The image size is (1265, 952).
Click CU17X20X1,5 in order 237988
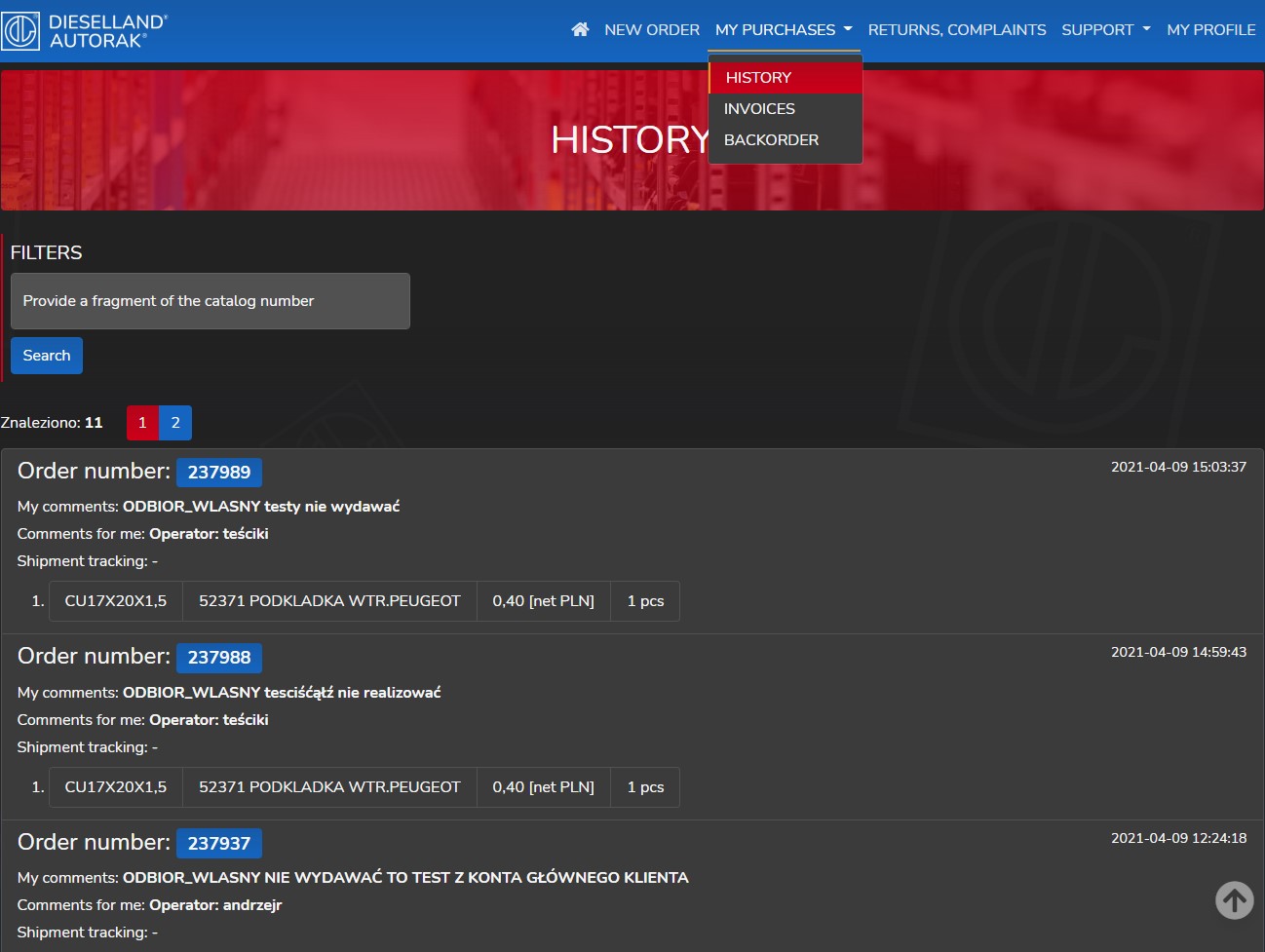click(116, 787)
